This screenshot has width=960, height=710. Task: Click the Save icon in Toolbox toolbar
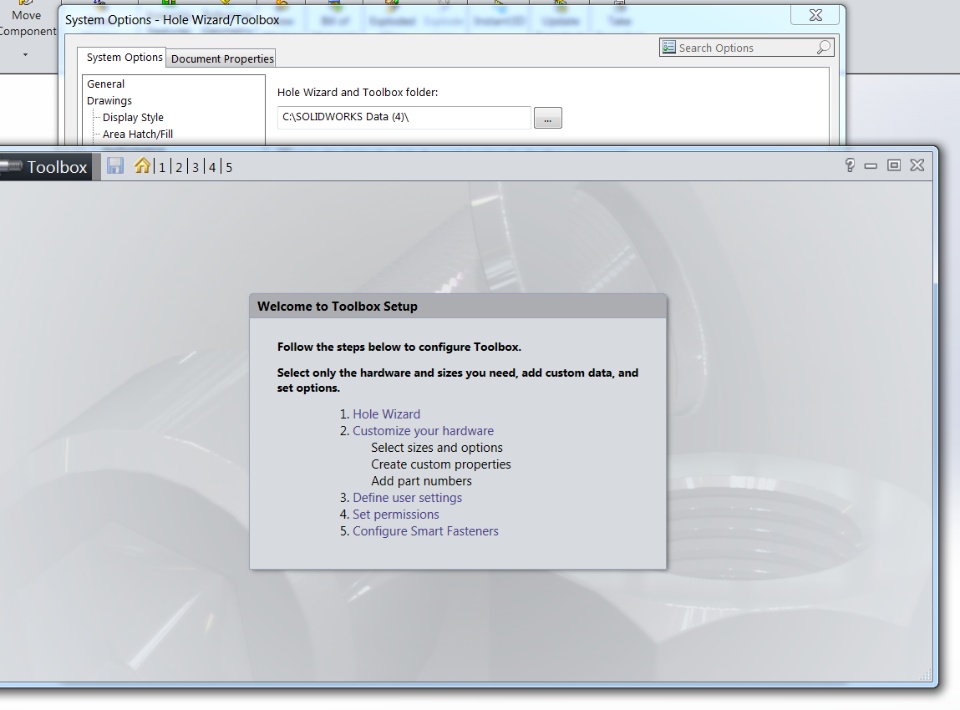[115, 166]
